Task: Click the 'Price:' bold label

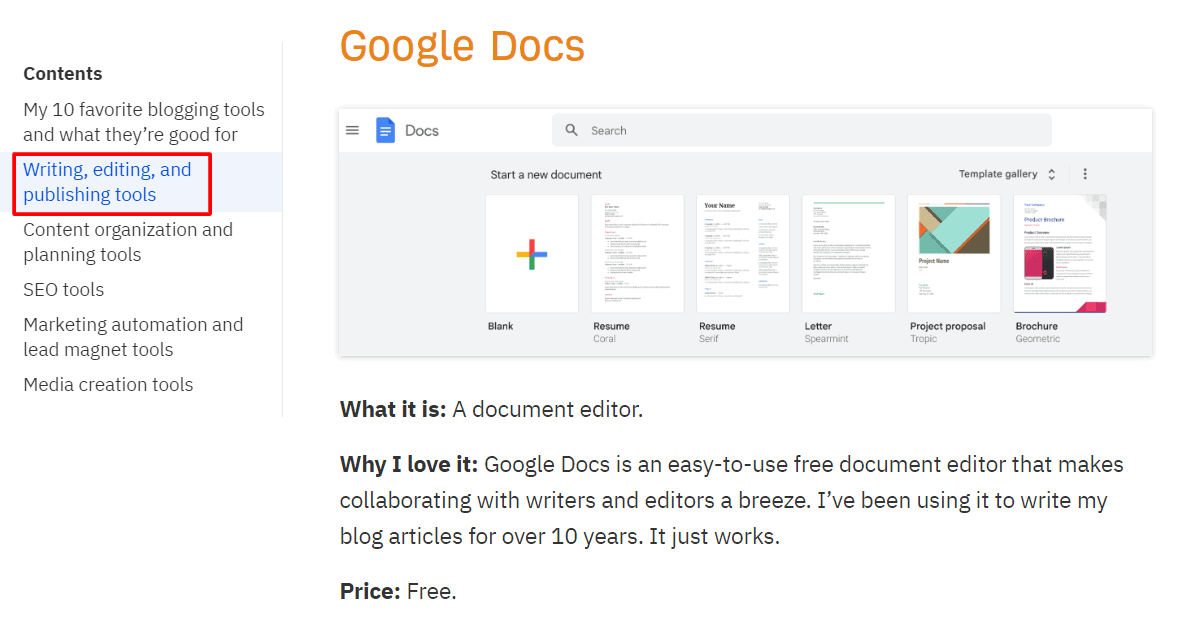Action: pyautogui.click(x=370, y=591)
